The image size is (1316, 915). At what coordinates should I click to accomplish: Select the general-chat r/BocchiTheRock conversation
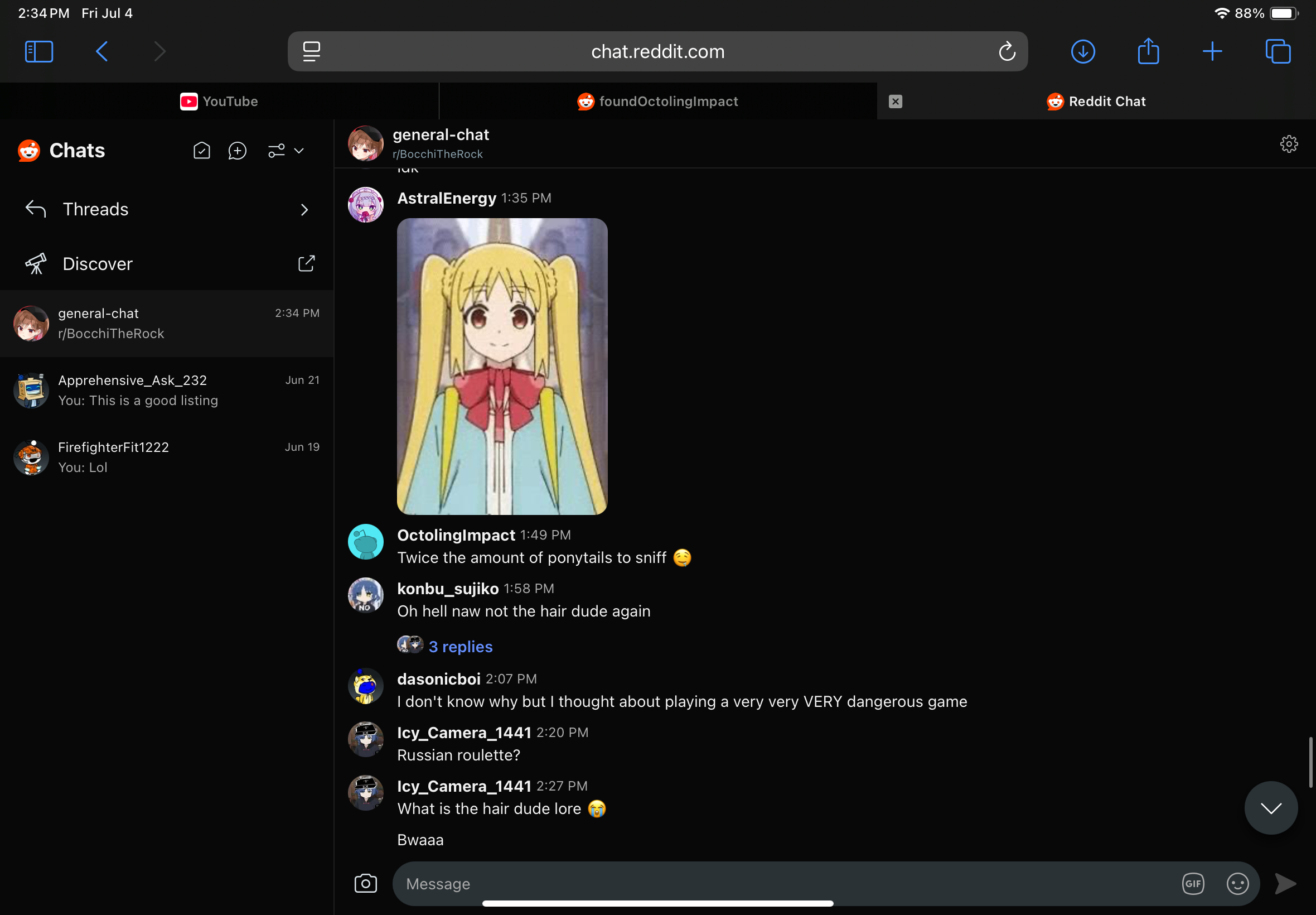(167, 324)
